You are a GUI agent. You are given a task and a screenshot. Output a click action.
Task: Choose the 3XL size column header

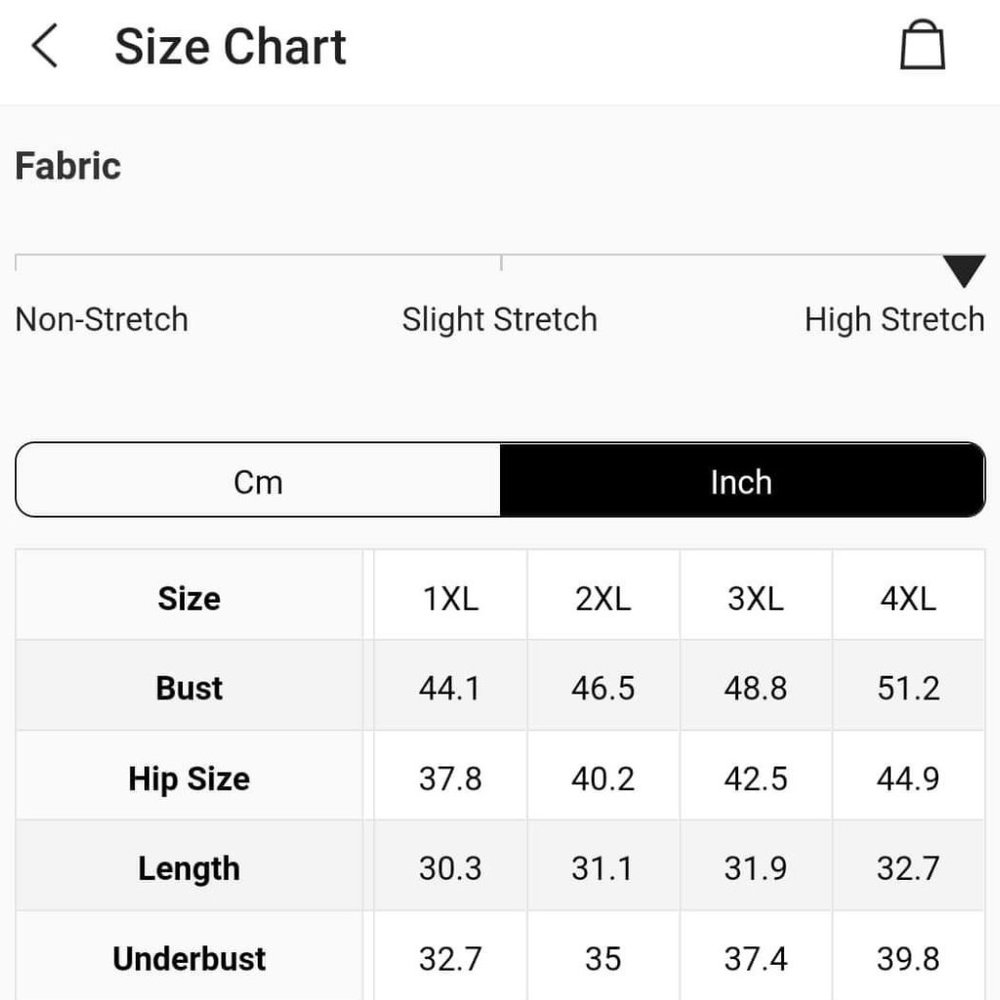[x=756, y=596]
